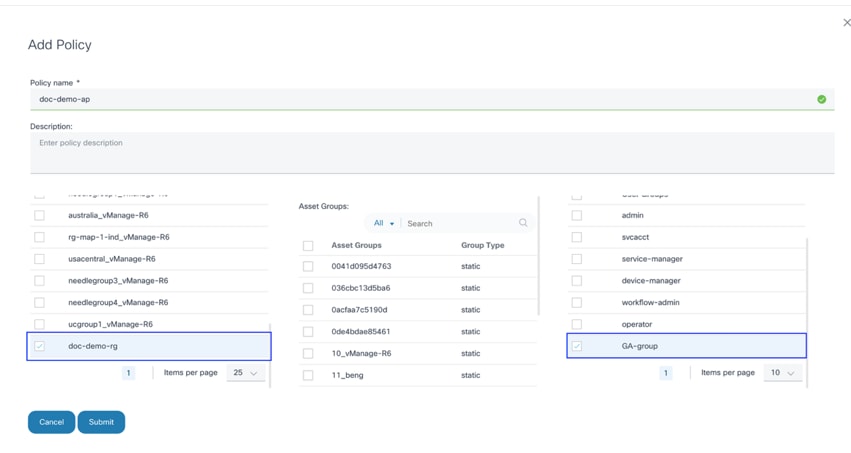Viewport: 851px width, 453px height.
Task: Select the service-manager user group checkbox
Action: (x=577, y=259)
